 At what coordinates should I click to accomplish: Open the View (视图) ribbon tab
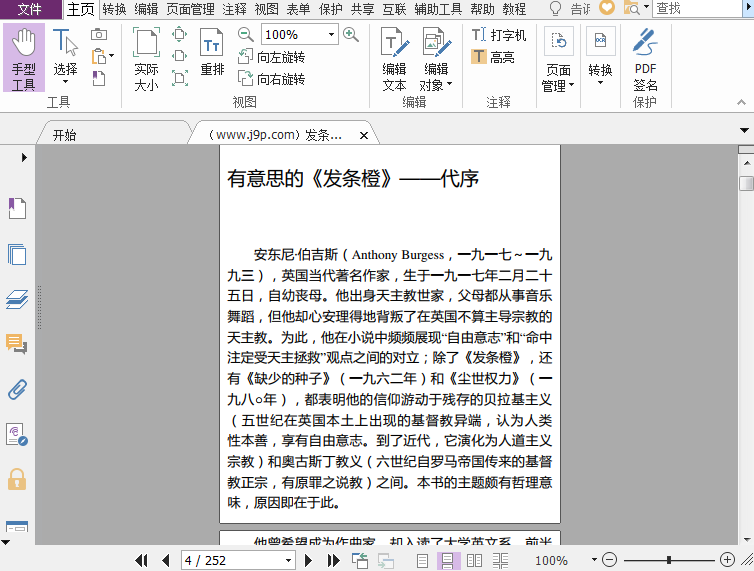click(266, 9)
